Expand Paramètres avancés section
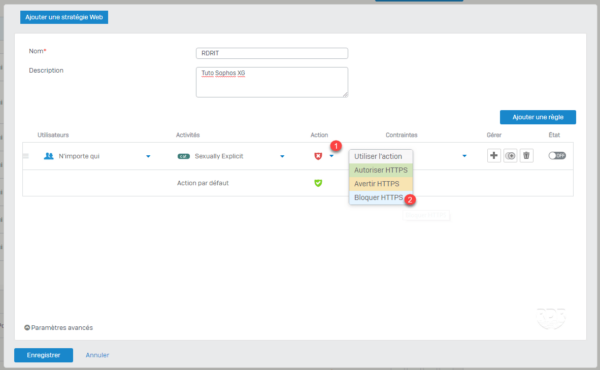The image size is (600, 370). [x=59, y=328]
